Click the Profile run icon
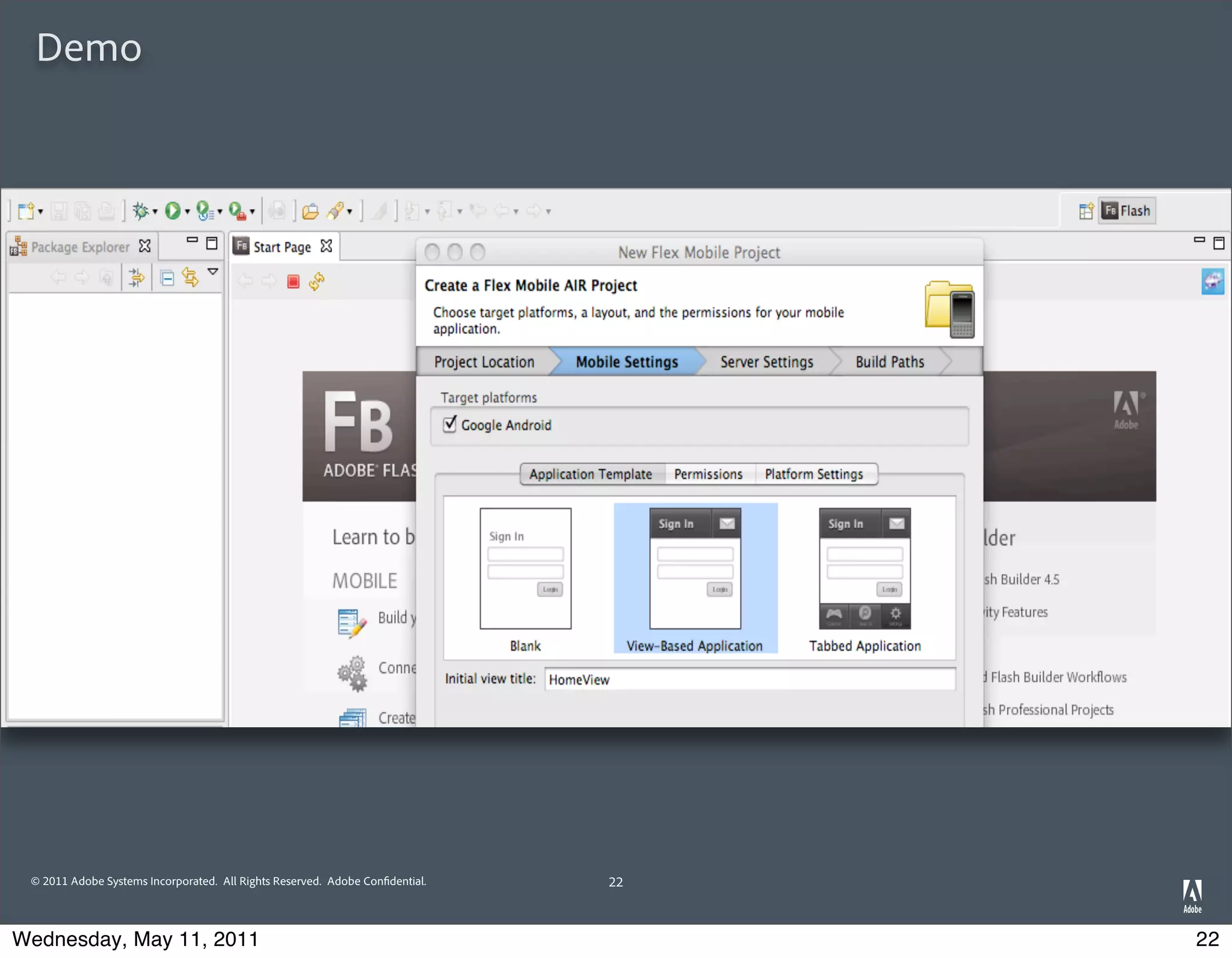Screen dimensions: 1232x958 click(205, 210)
